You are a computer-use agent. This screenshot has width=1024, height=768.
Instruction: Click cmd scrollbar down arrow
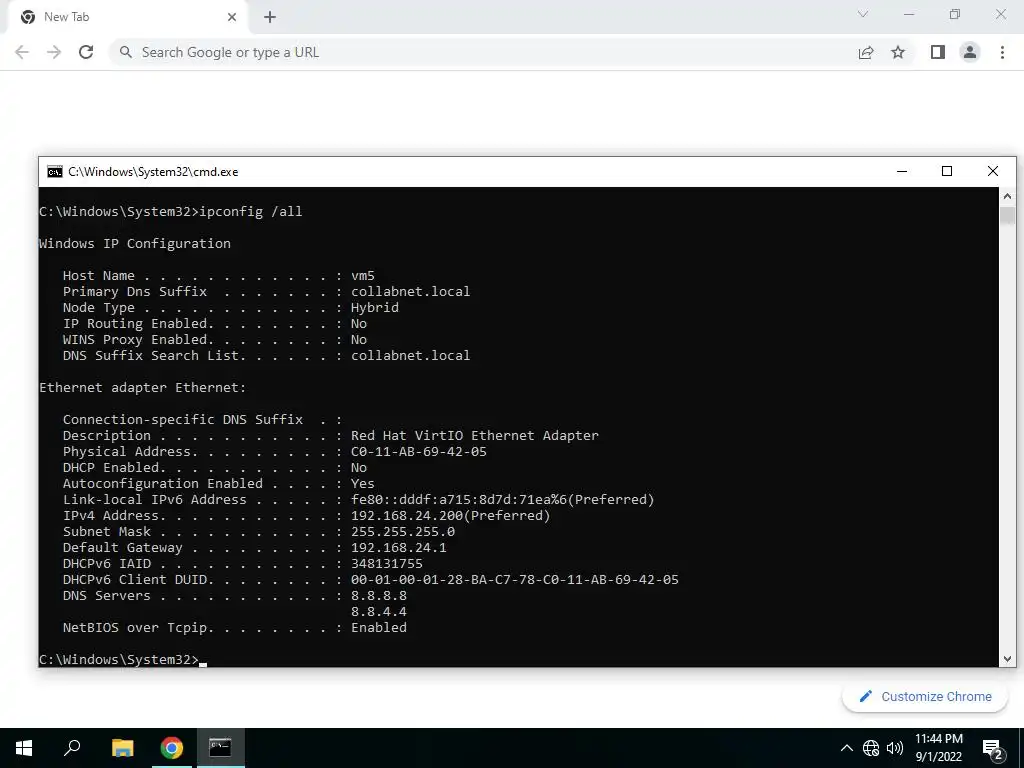(x=1007, y=659)
